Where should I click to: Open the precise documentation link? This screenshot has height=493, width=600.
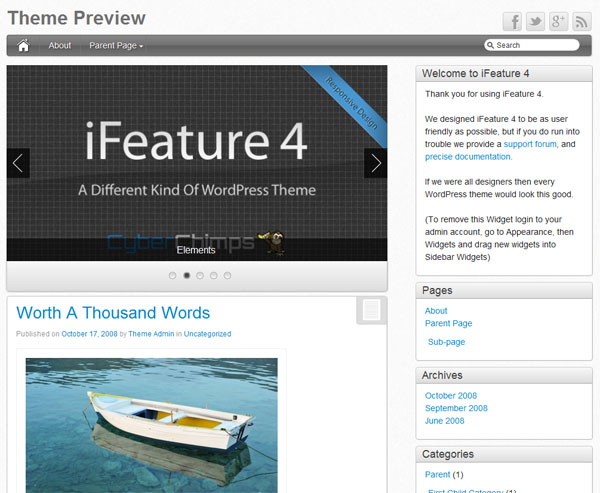pyautogui.click(x=468, y=157)
